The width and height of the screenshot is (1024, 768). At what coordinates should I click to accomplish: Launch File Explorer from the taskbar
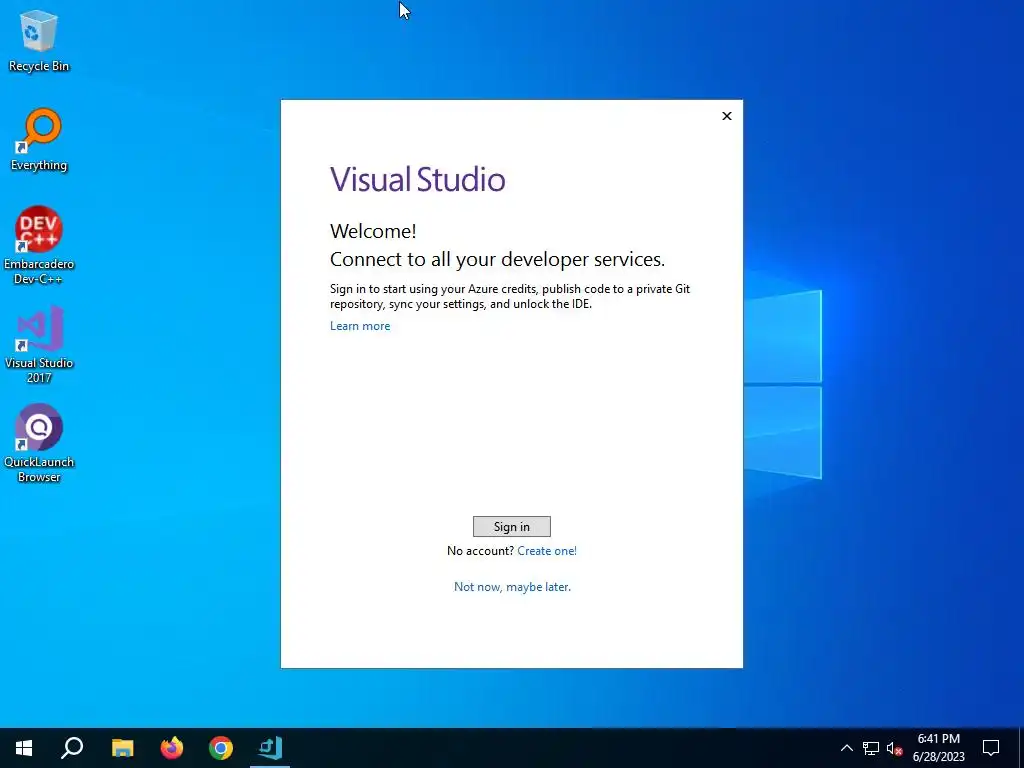point(122,748)
